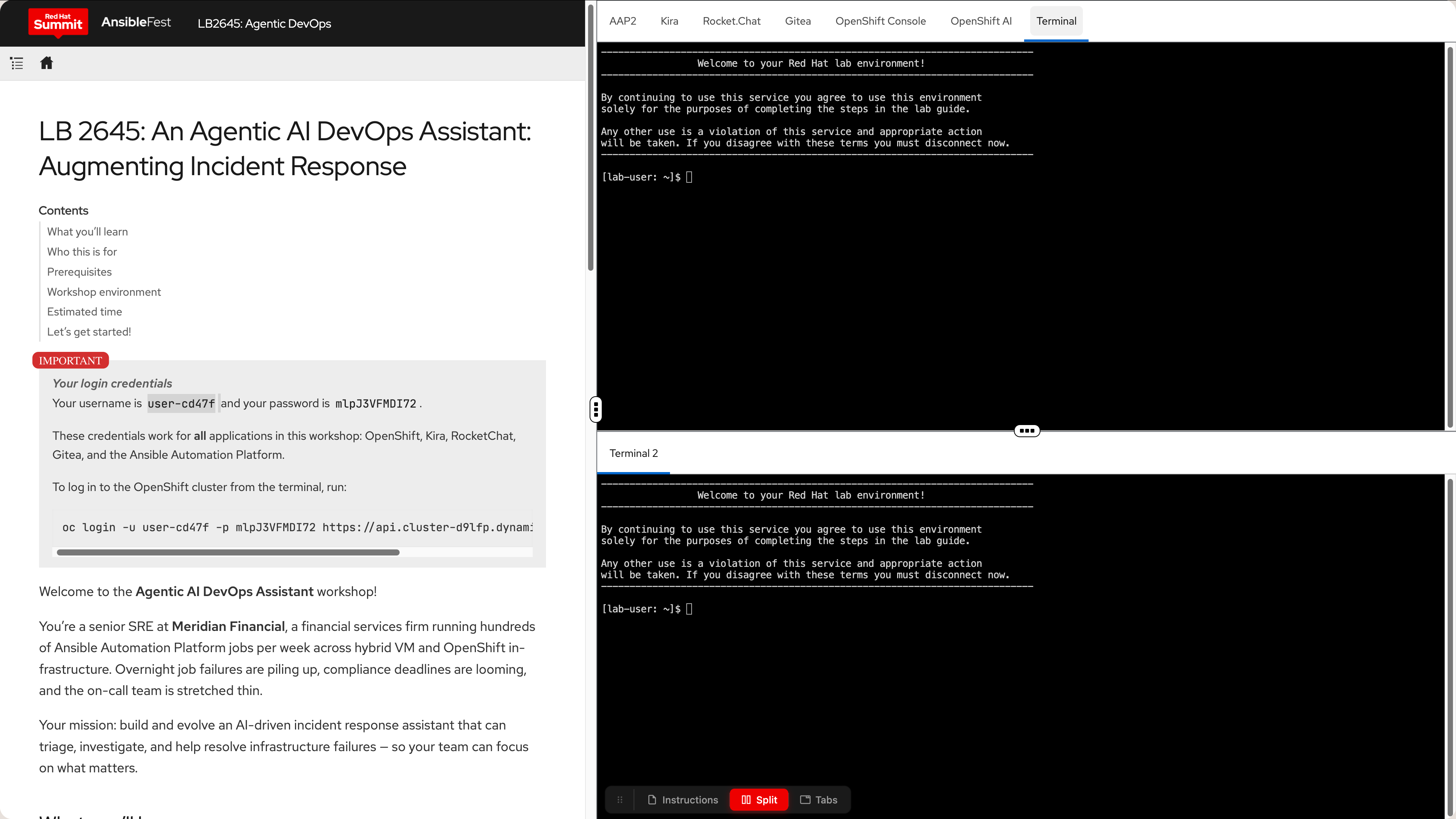Open the Gitea tab

click(x=797, y=22)
